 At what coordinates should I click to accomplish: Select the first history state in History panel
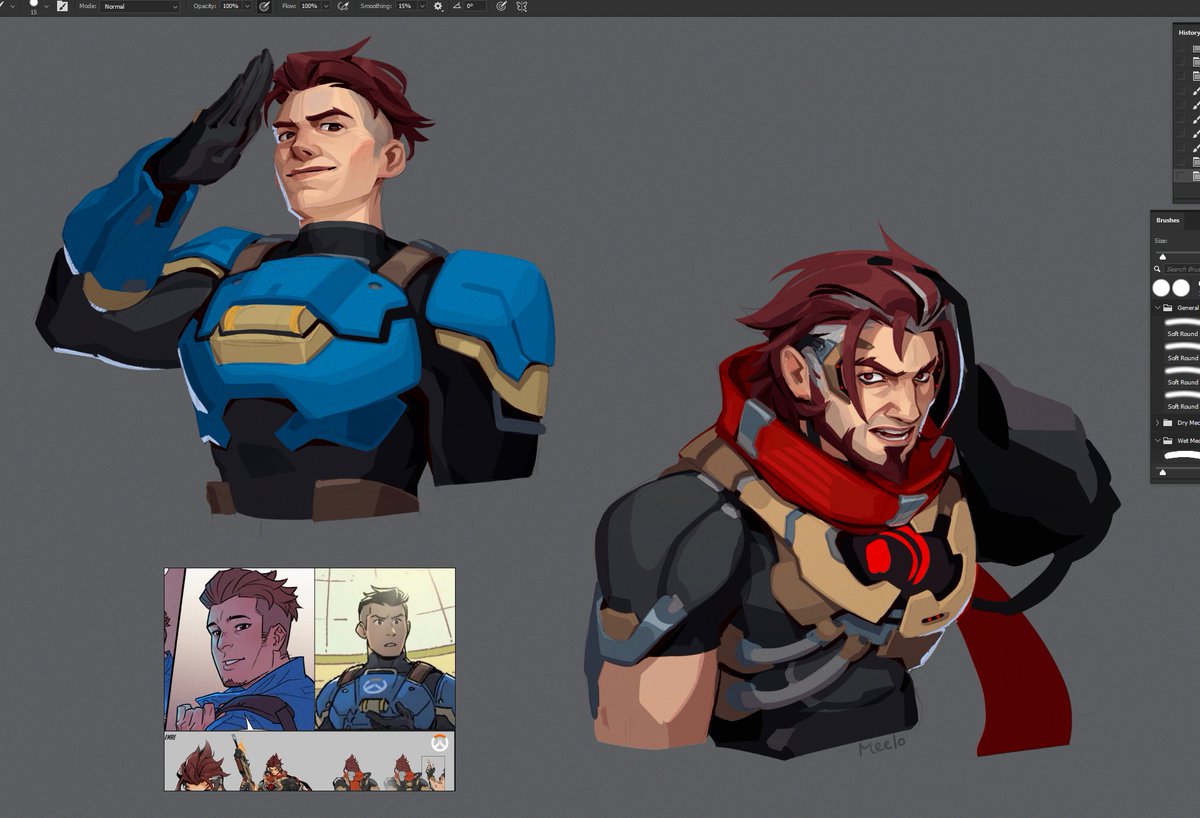coord(1195,48)
